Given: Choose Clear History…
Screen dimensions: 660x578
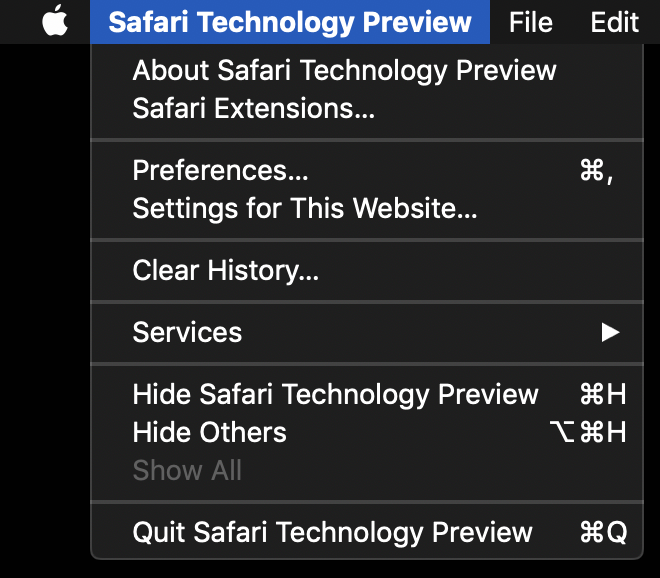Looking at the screenshot, I should [367, 270].
